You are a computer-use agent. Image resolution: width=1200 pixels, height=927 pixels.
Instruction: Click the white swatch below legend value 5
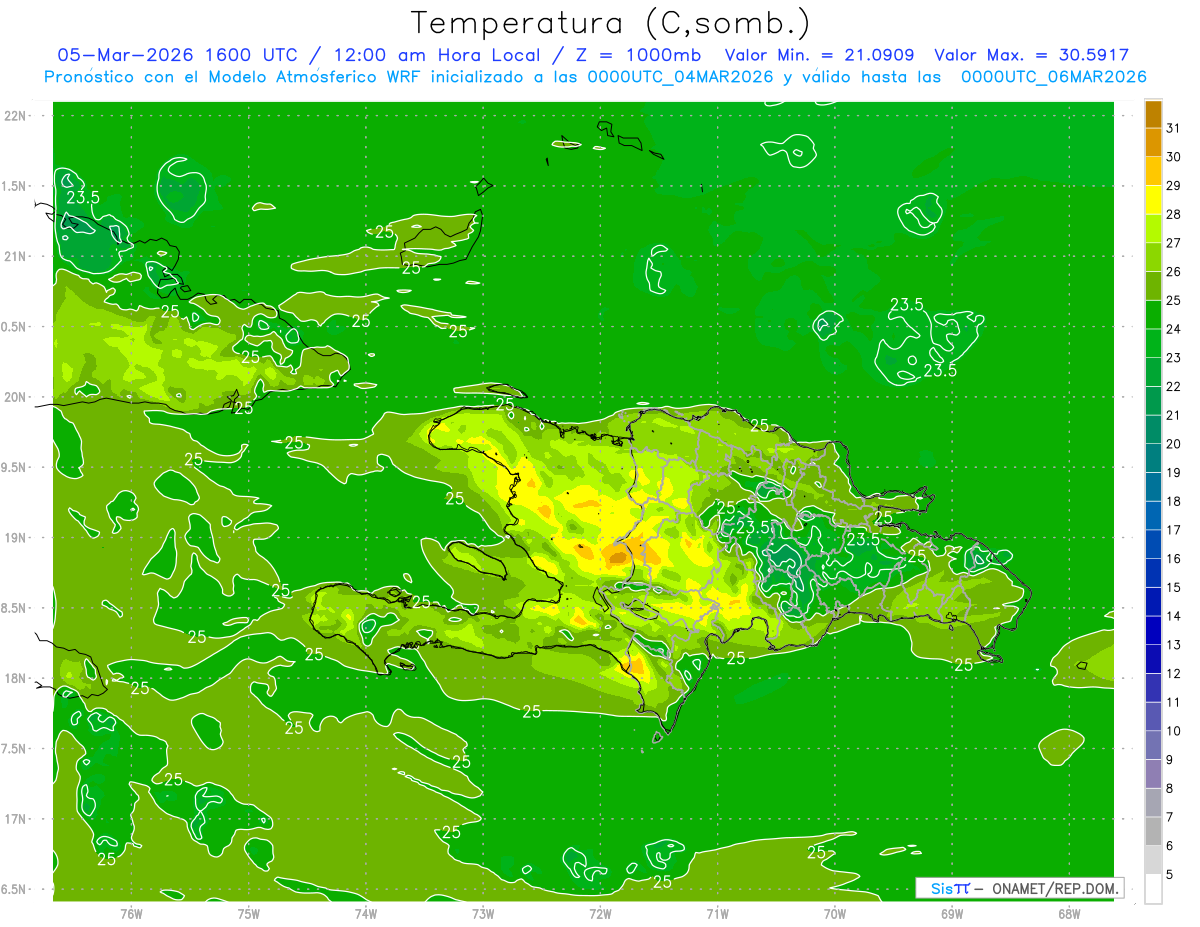coord(1153,889)
